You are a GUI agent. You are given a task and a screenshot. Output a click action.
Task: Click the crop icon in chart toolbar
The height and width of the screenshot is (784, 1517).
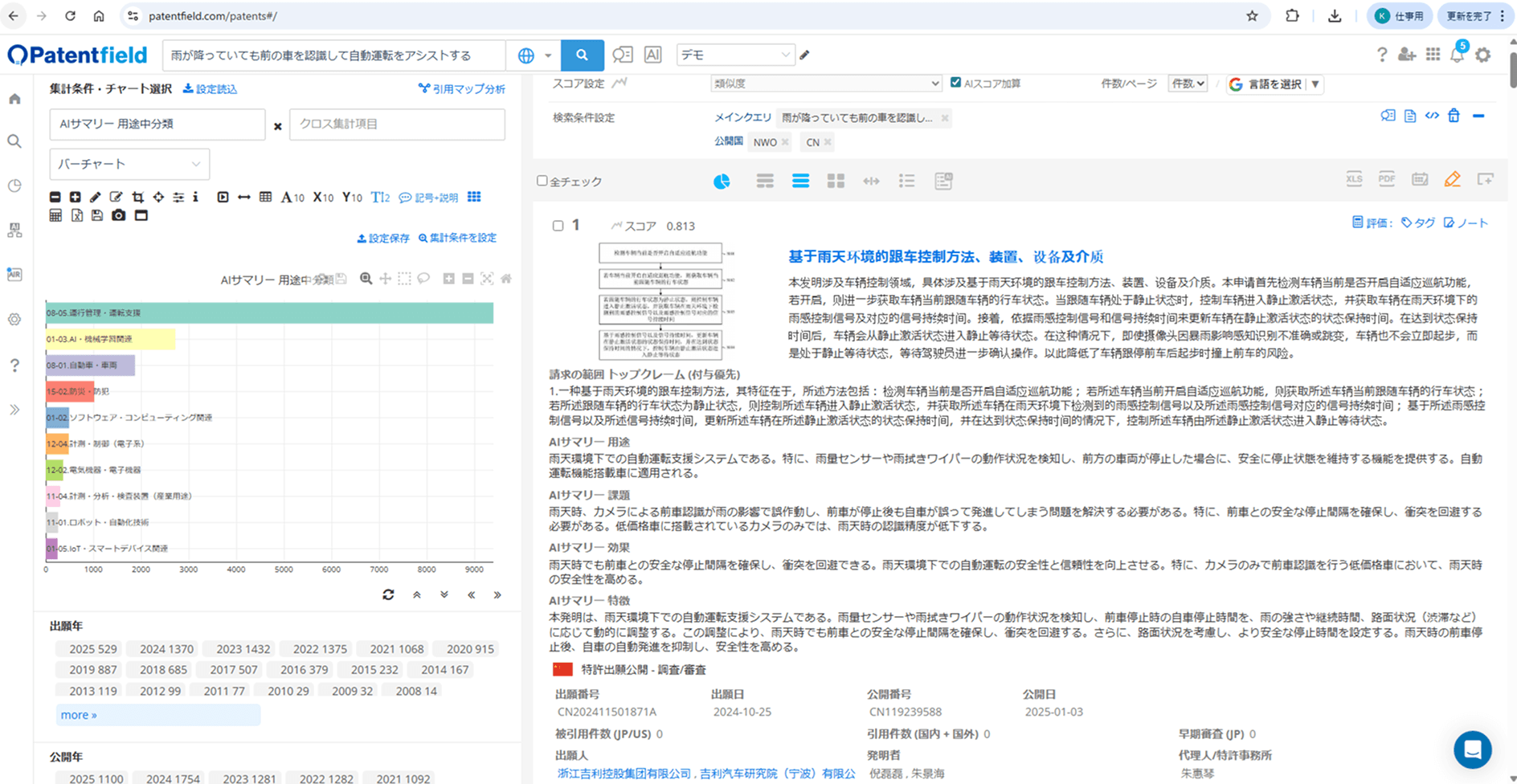[137, 197]
